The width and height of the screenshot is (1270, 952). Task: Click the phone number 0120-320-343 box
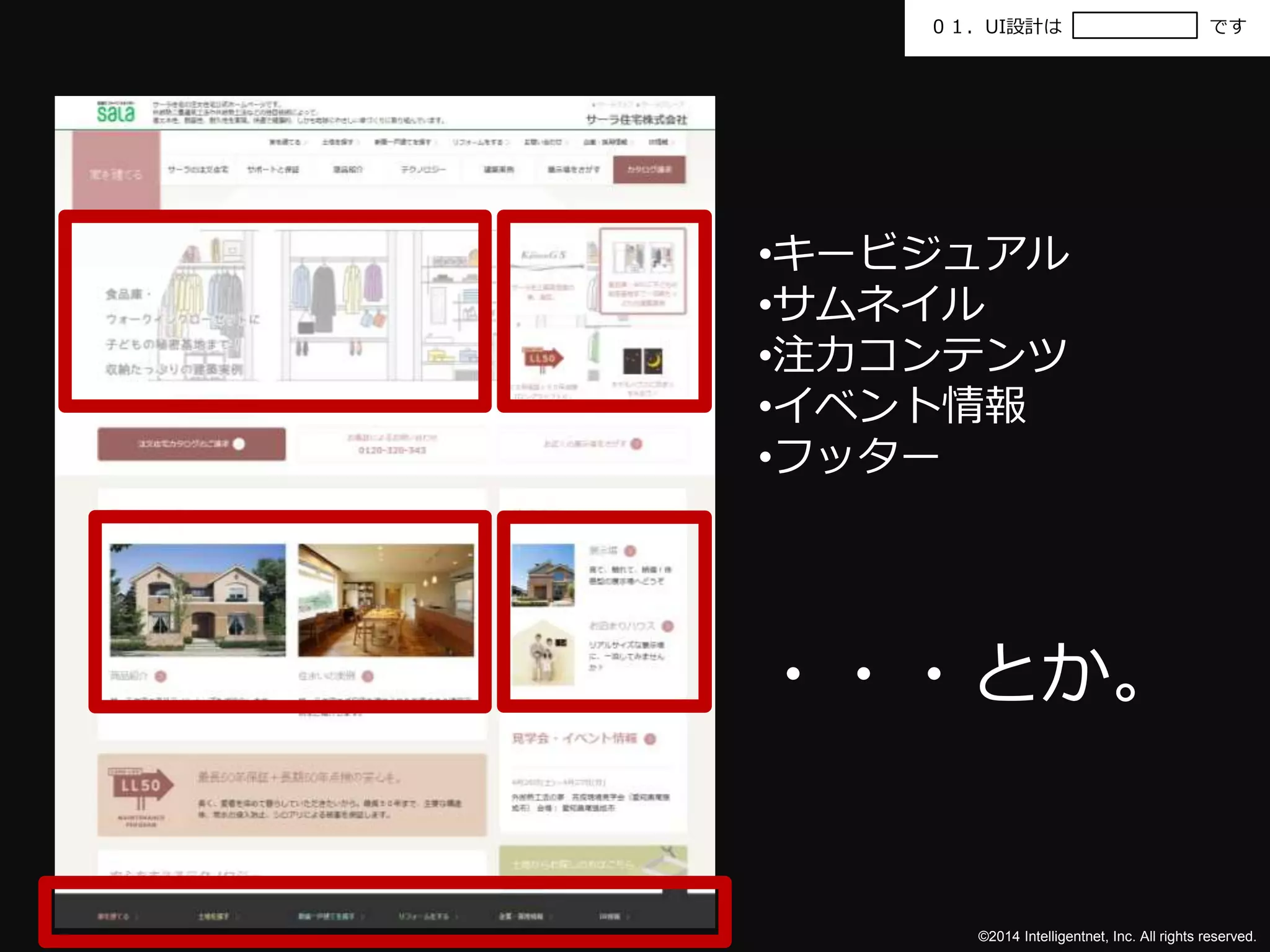click(392, 444)
